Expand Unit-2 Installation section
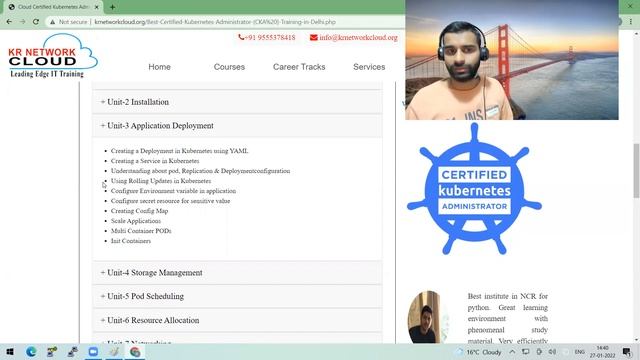Screen dimensions: 640x360 [x=238, y=102]
